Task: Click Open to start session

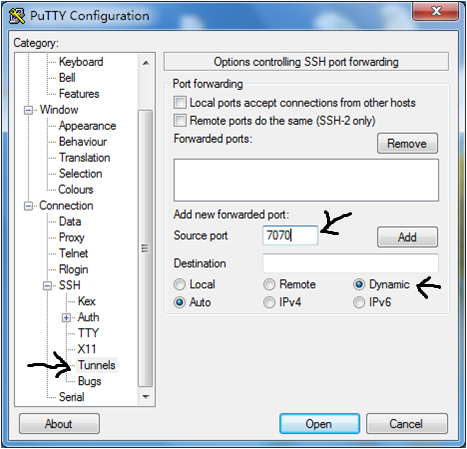Action: tap(319, 424)
